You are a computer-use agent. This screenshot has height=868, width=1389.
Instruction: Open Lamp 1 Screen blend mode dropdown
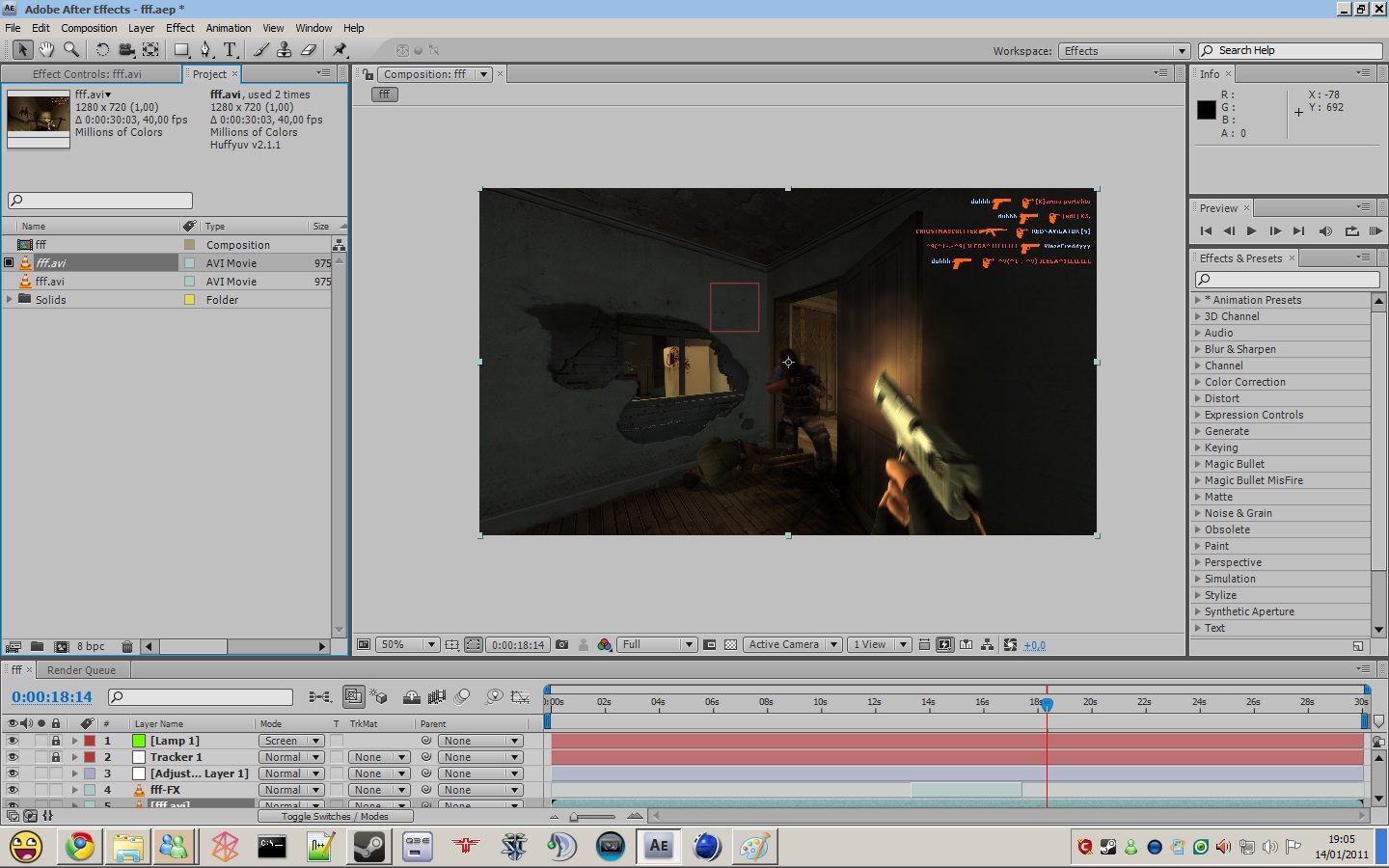[290, 741]
